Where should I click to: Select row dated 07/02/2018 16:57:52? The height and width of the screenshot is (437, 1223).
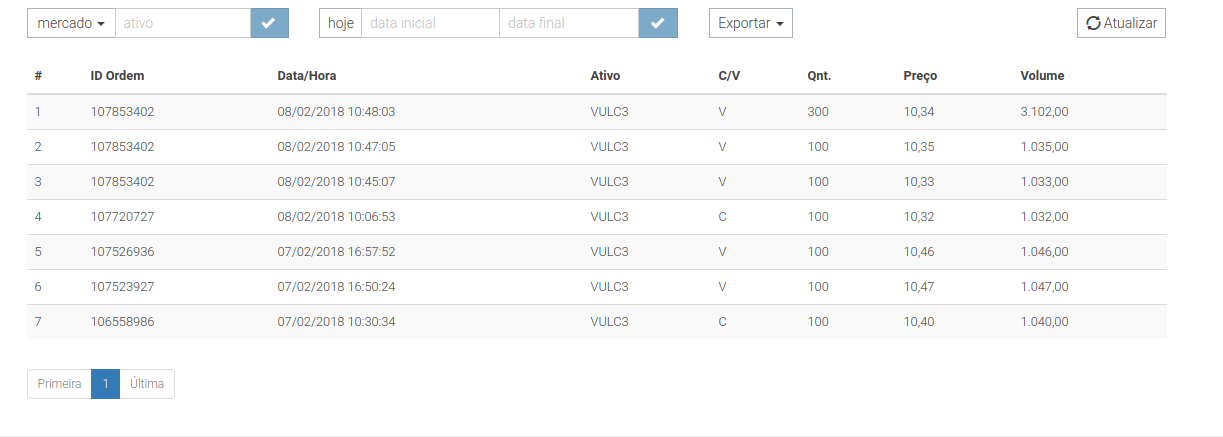(596, 252)
